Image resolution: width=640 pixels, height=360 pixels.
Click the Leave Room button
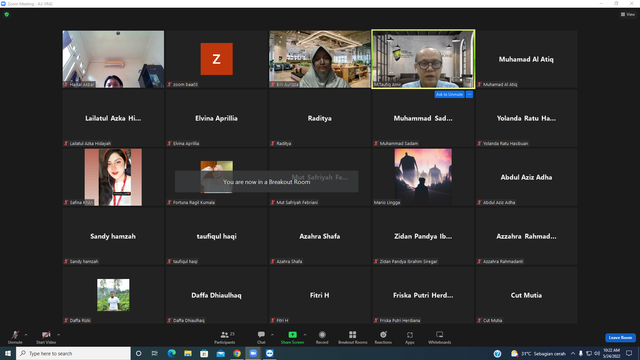coord(620,338)
